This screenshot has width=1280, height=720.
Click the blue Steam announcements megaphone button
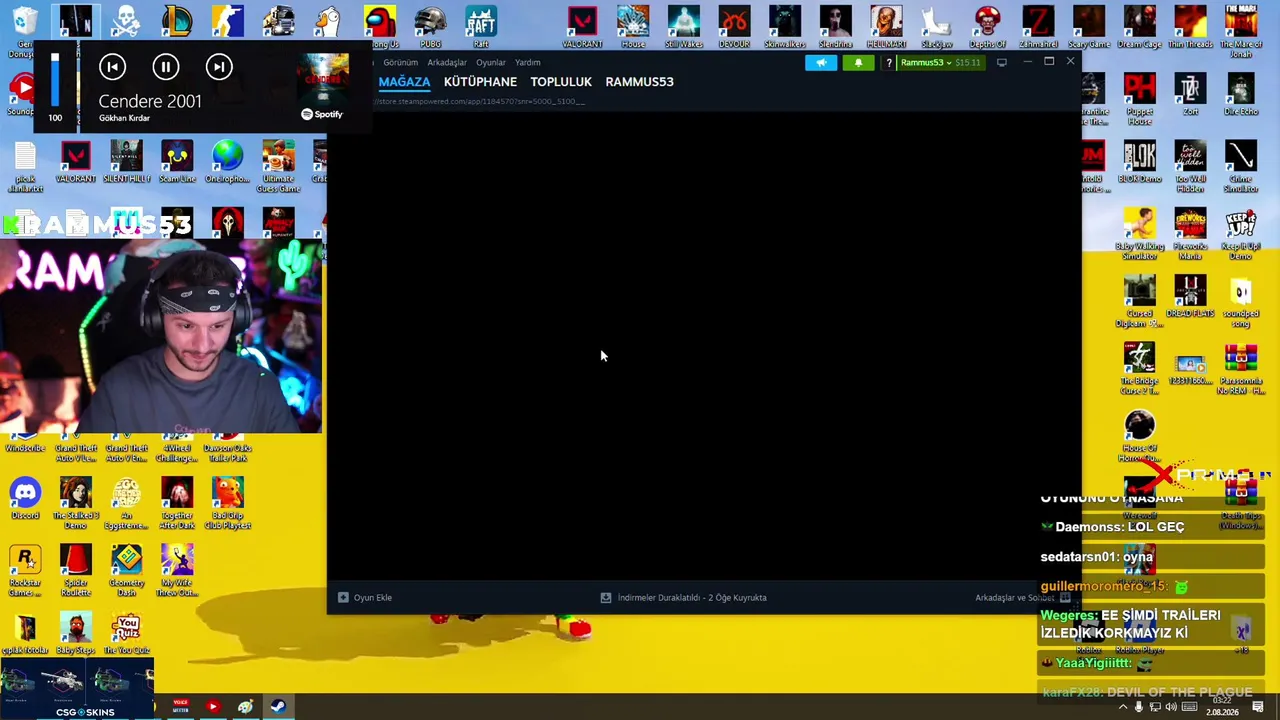(821, 63)
